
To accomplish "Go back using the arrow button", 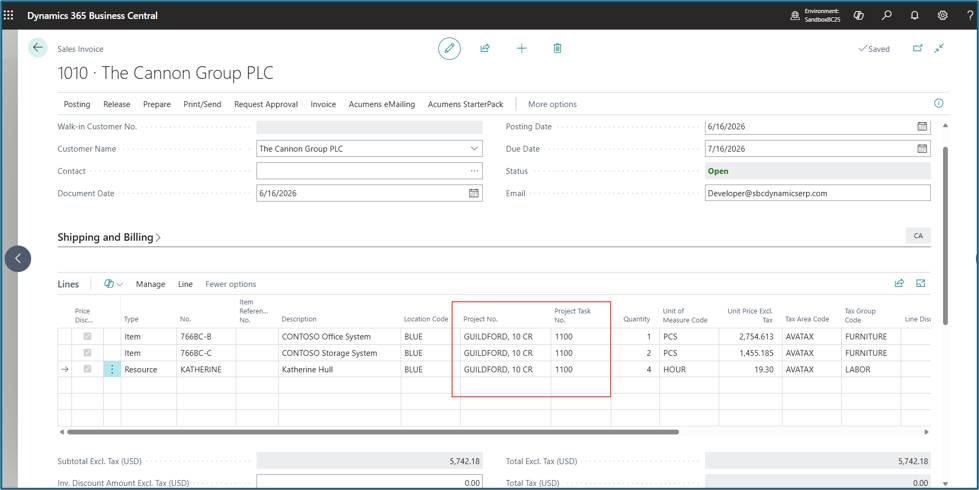I will (x=37, y=48).
